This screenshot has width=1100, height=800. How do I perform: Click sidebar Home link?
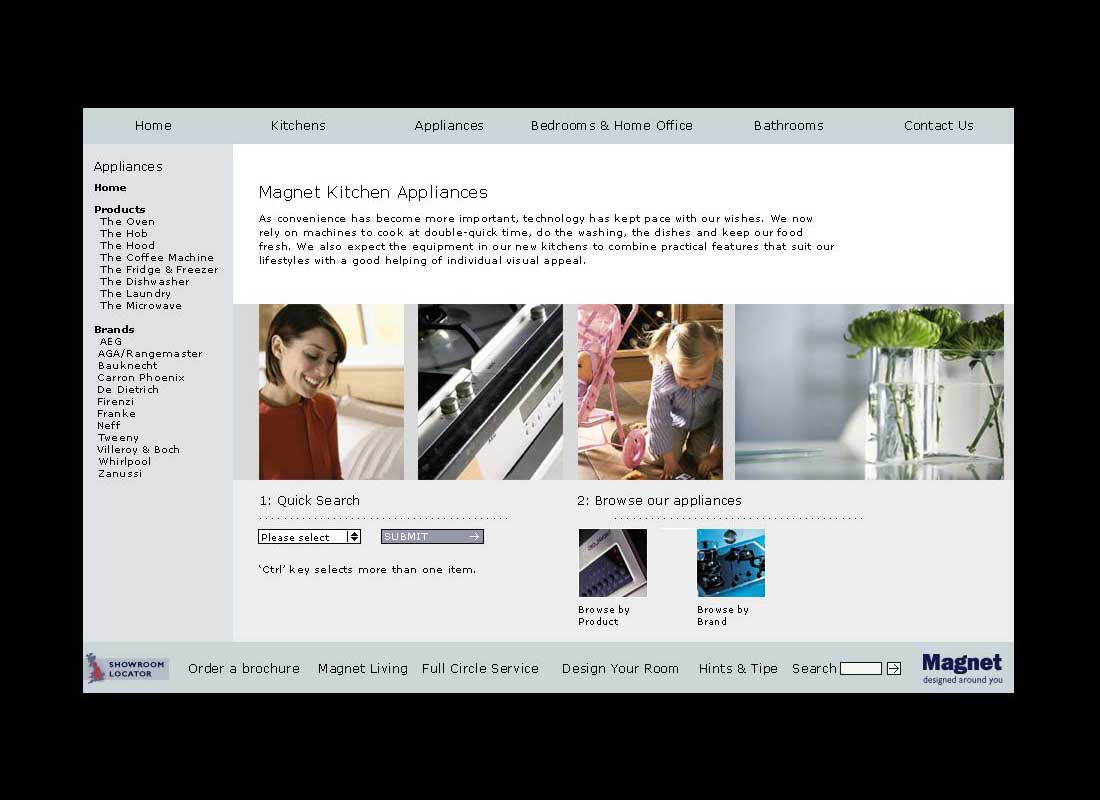[x=110, y=187]
